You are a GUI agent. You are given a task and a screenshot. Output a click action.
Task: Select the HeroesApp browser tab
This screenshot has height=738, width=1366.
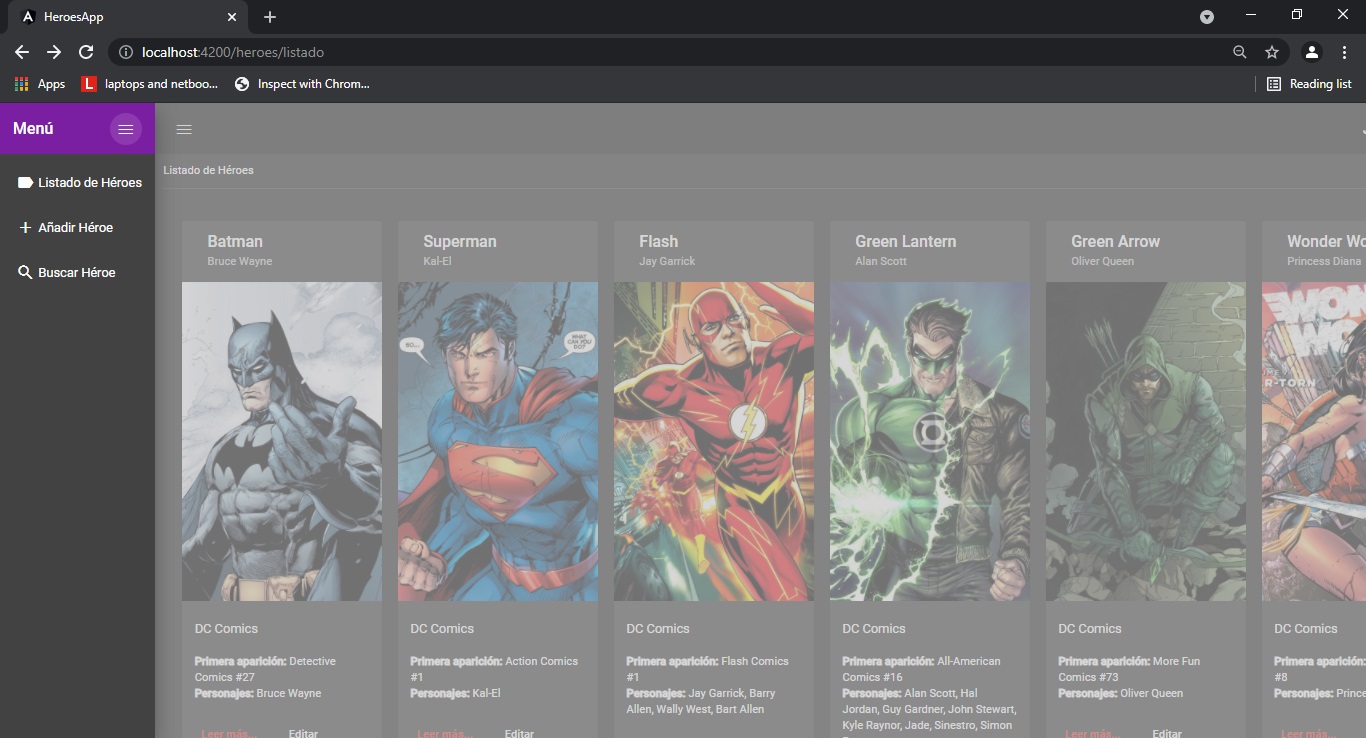(130, 17)
